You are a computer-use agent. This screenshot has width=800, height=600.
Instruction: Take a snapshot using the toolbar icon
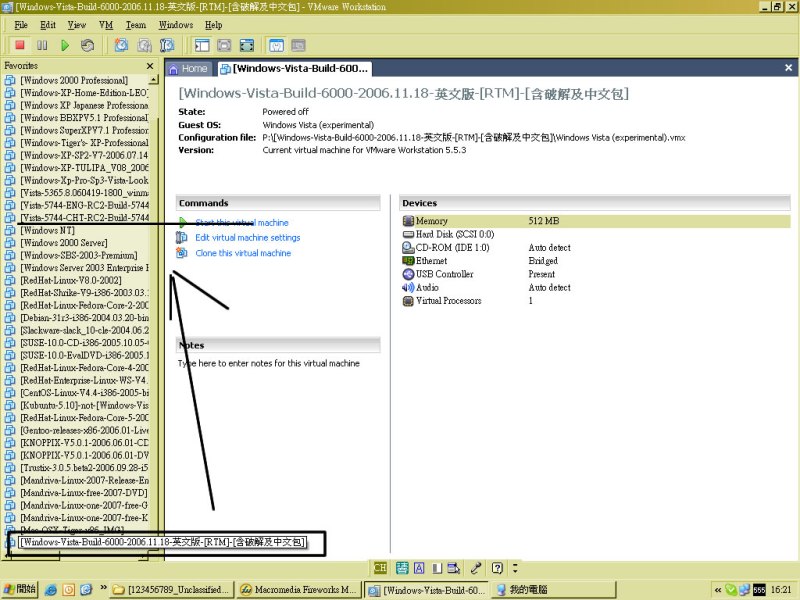click(121, 45)
